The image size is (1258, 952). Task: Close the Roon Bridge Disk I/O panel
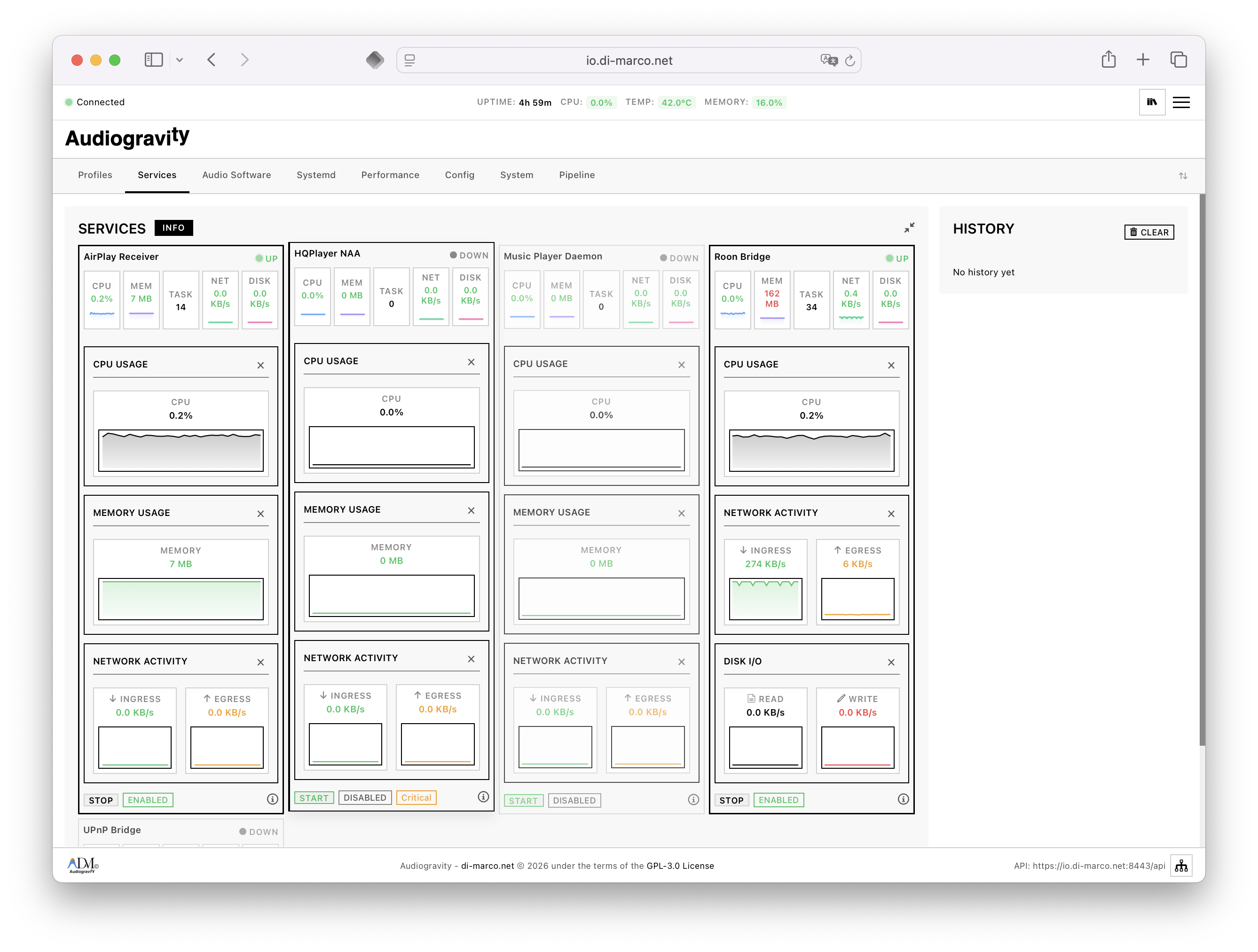coord(891,662)
